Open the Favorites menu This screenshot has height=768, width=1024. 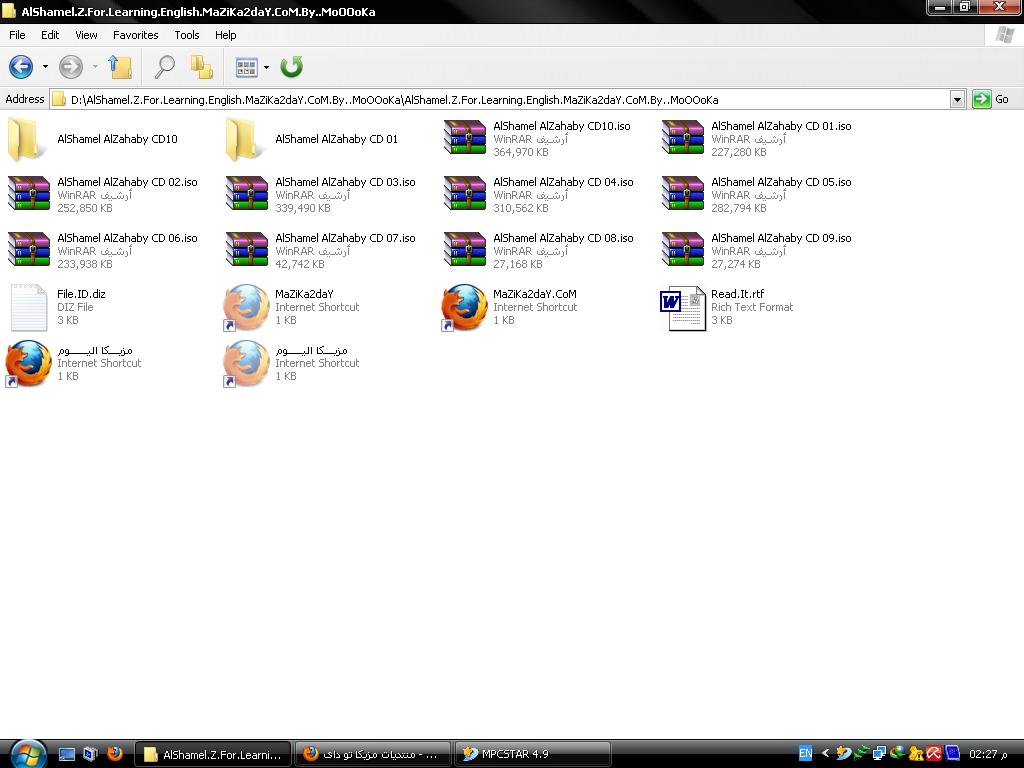coord(135,35)
